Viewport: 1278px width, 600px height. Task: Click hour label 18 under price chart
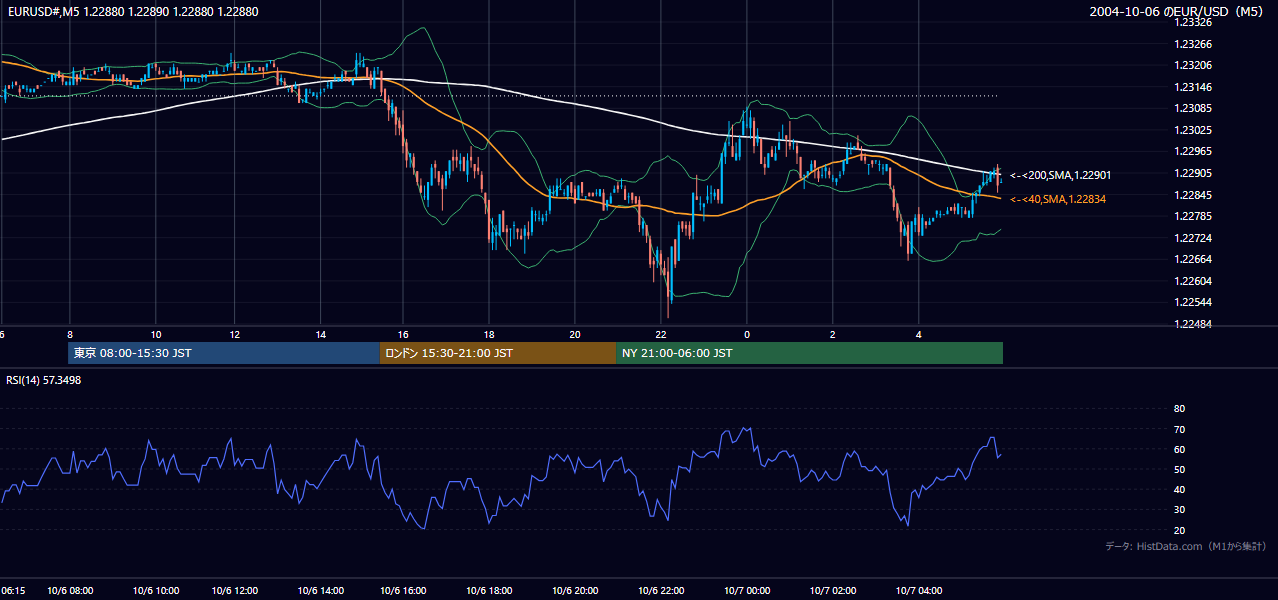pos(488,334)
